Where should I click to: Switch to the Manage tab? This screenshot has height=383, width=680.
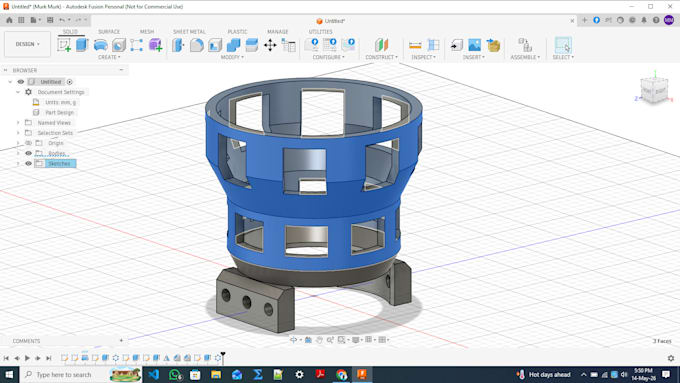tap(278, 32)
